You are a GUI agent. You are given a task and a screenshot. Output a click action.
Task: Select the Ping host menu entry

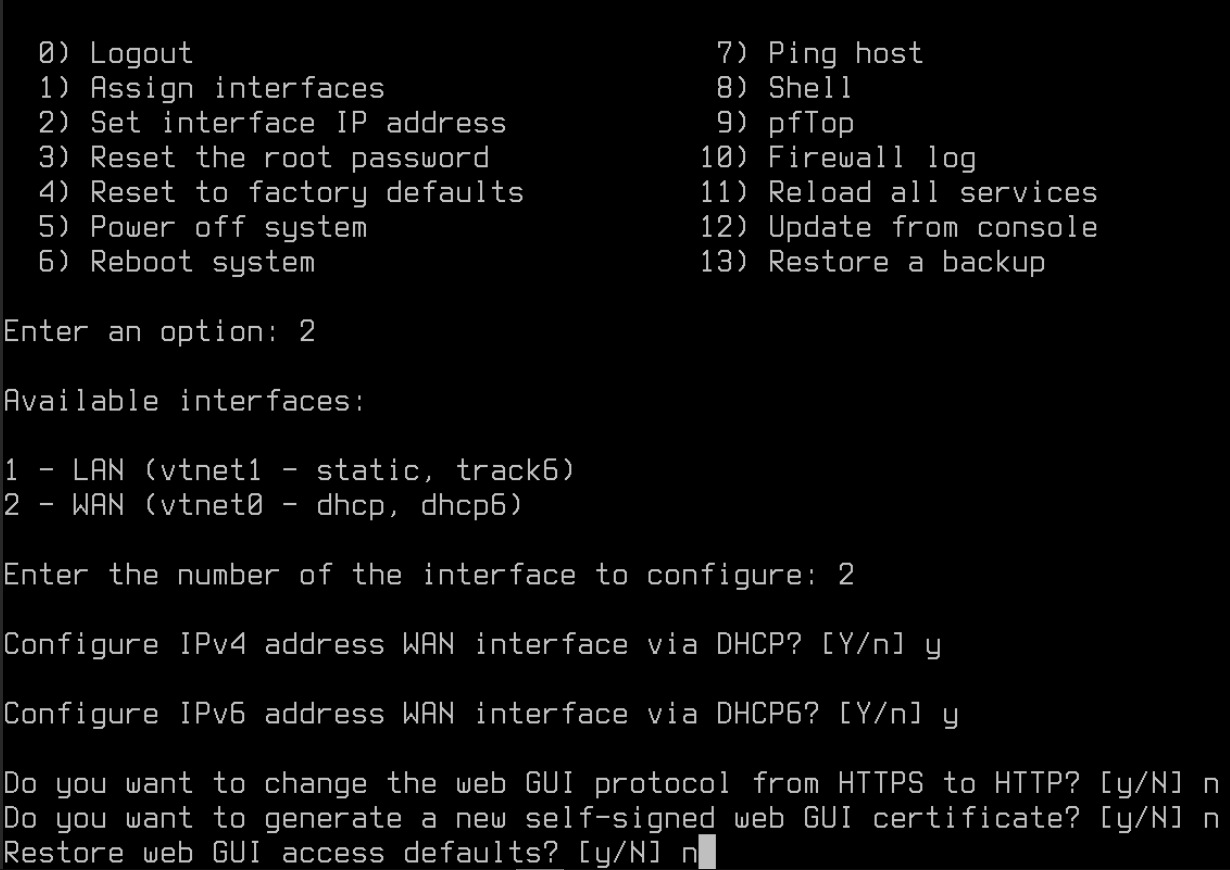coord(844,53)
